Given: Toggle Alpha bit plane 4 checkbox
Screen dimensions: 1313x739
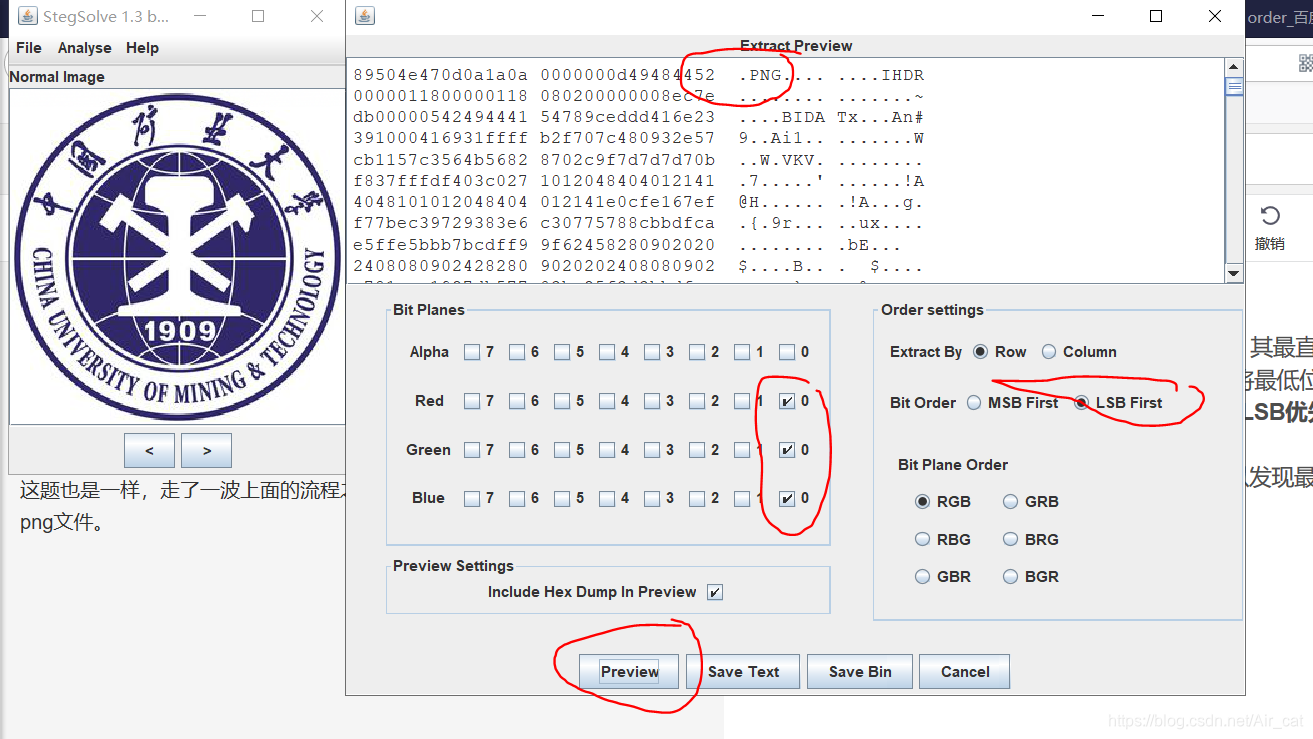Looking at the screenshot, I should pyautogui.click(x=607, y=352).
